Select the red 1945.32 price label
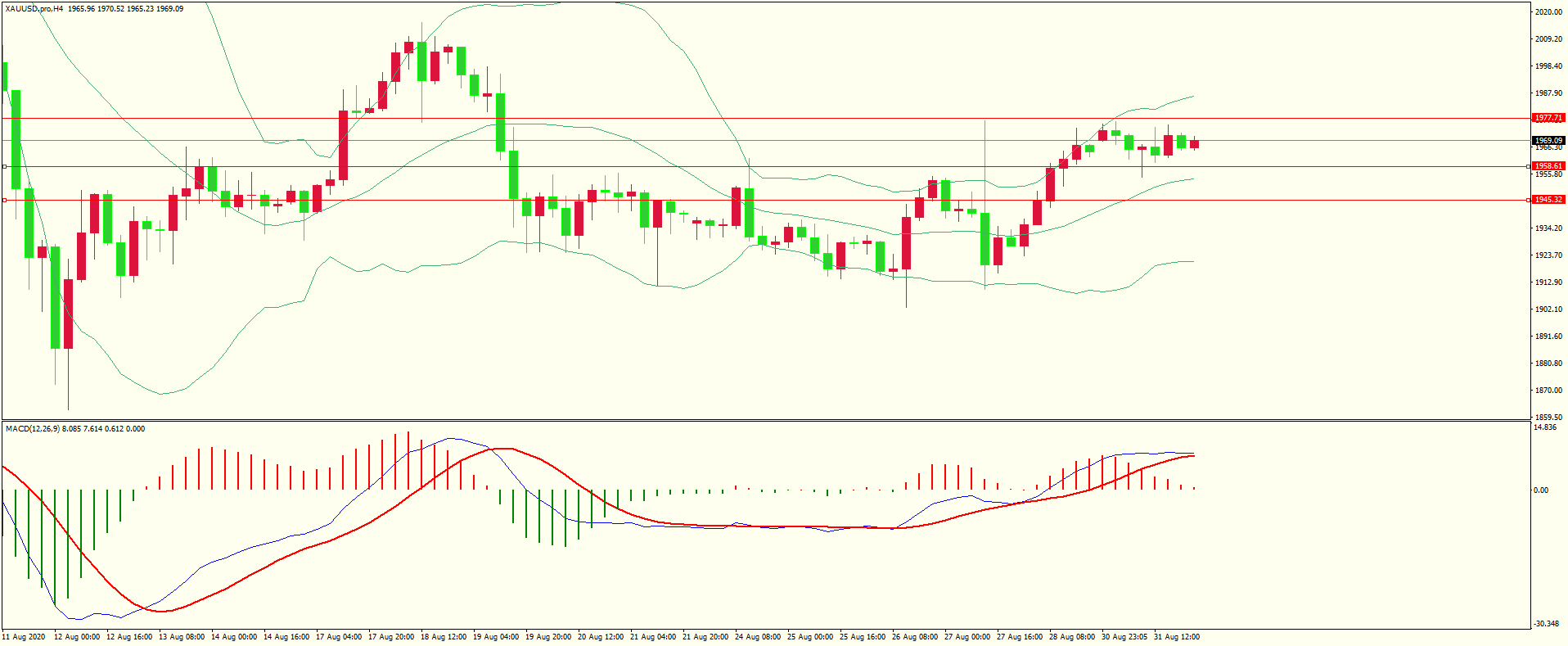1568x646 pixels. (x=1548, y=200)
